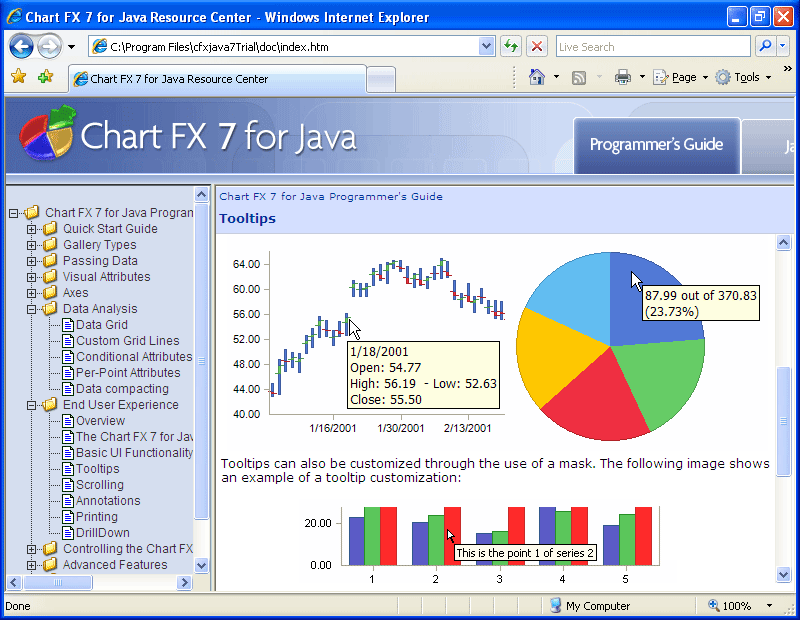Click the Chart FX pie logo
The width and height of the screenshot is (800, 620).
47,134
